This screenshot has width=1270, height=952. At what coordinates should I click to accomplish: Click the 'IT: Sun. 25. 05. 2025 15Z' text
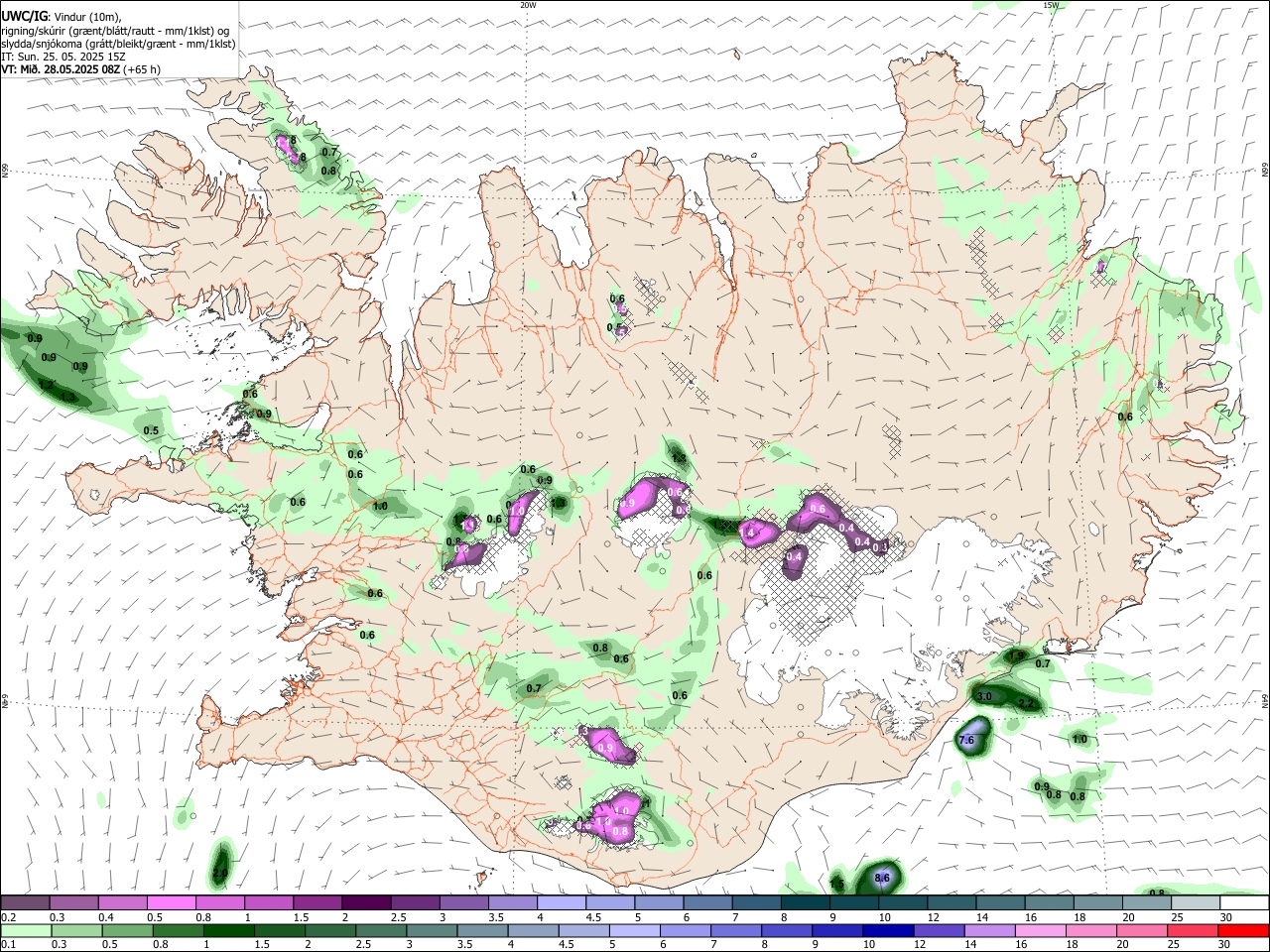[x=63, y=57]
